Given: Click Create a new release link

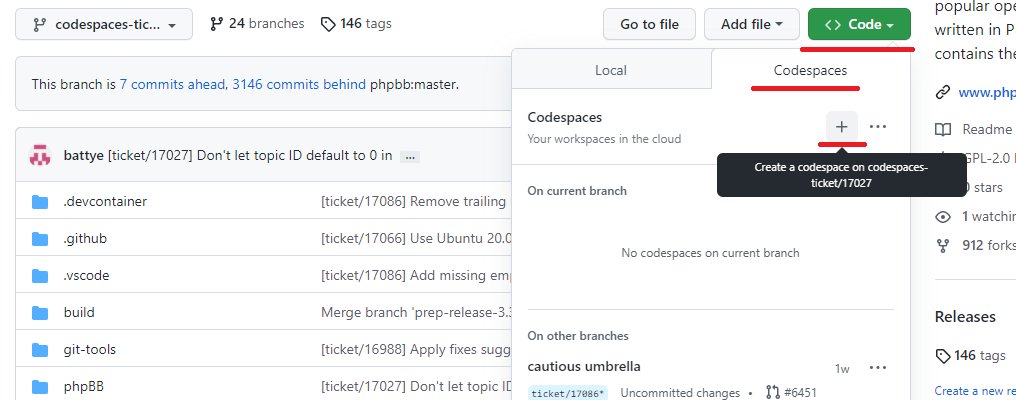Looking at the screenshot, I should tap(975, 391).
